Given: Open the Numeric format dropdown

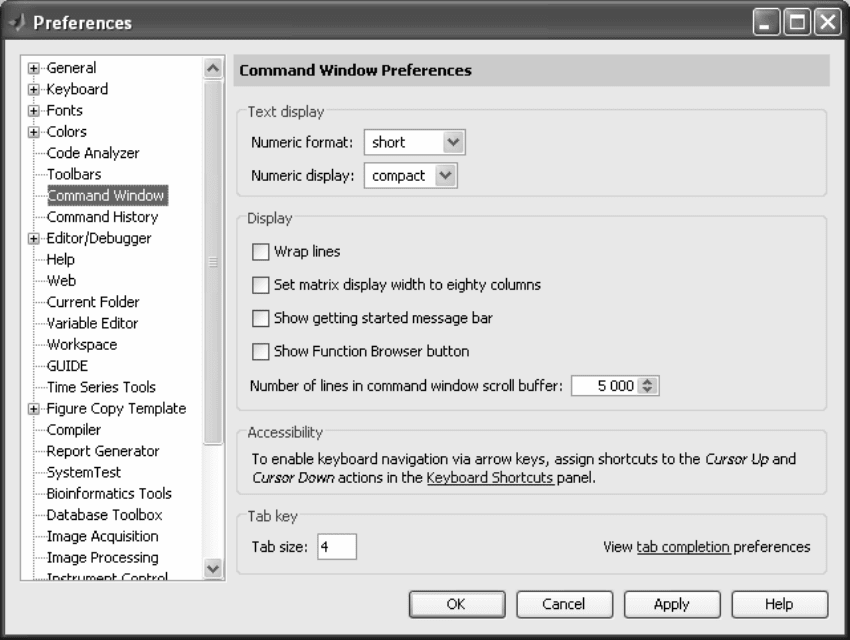Looking at the screenshot, I should (415, 143).
